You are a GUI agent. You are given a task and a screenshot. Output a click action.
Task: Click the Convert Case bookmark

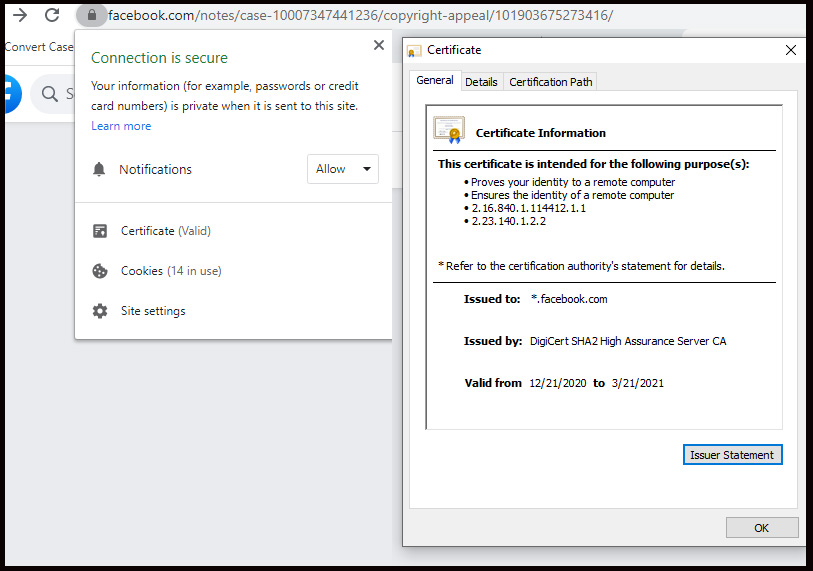tap(39, 47)
